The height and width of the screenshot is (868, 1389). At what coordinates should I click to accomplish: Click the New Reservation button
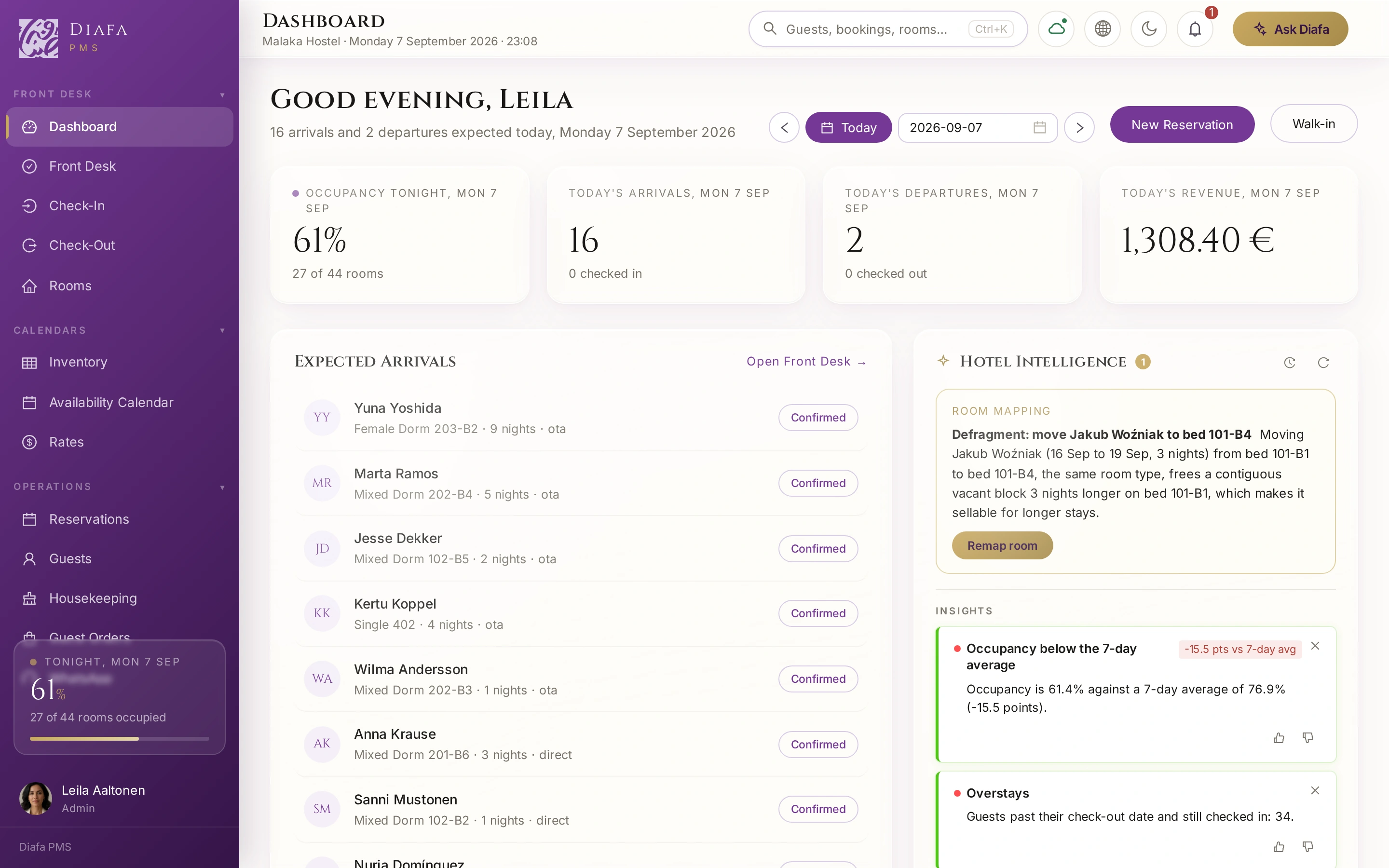tap(1182, 124)
